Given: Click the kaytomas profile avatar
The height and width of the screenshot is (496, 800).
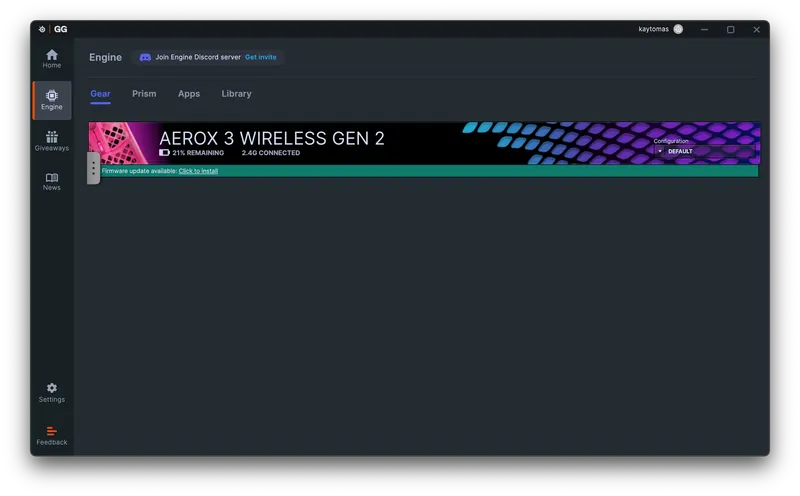Looking at the screenshot, I should click(678, 29).
